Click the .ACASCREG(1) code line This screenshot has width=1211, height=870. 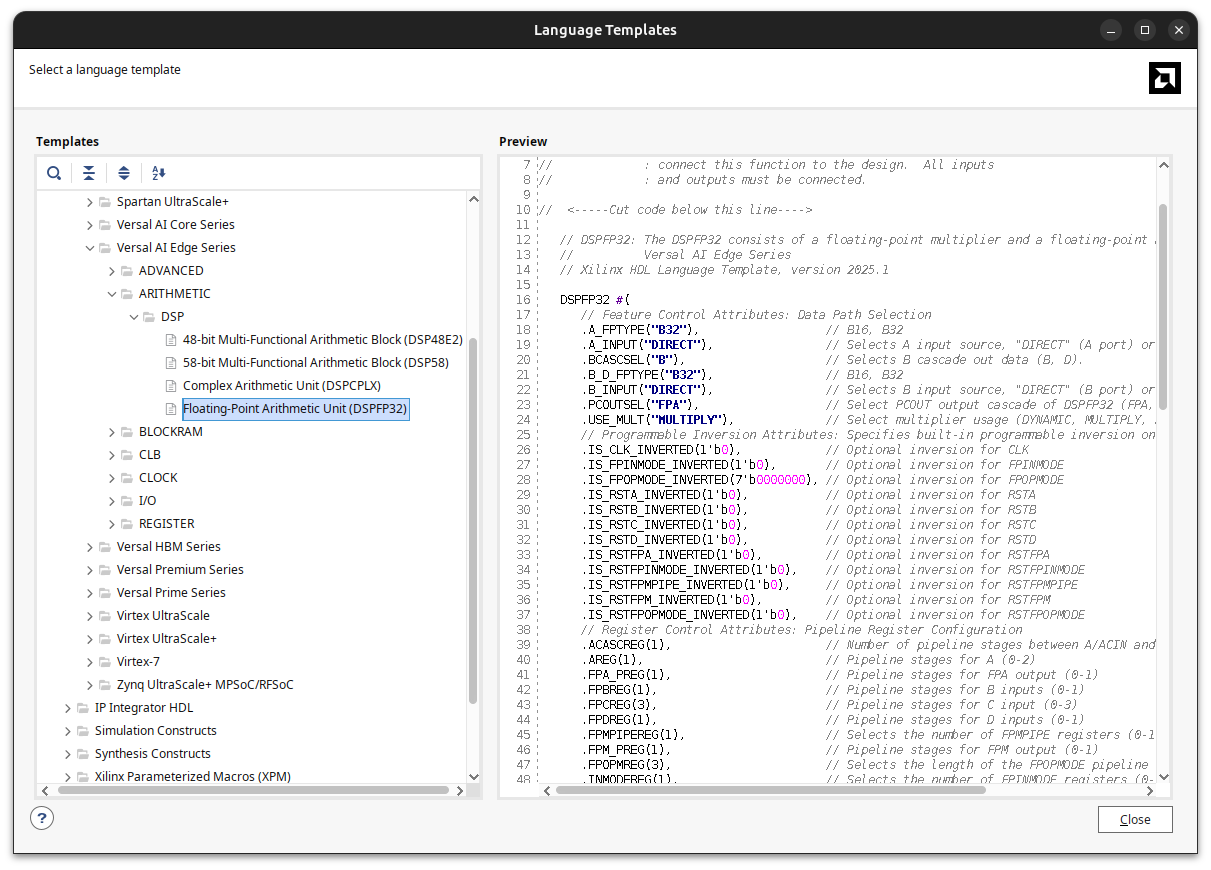[626, 645]
